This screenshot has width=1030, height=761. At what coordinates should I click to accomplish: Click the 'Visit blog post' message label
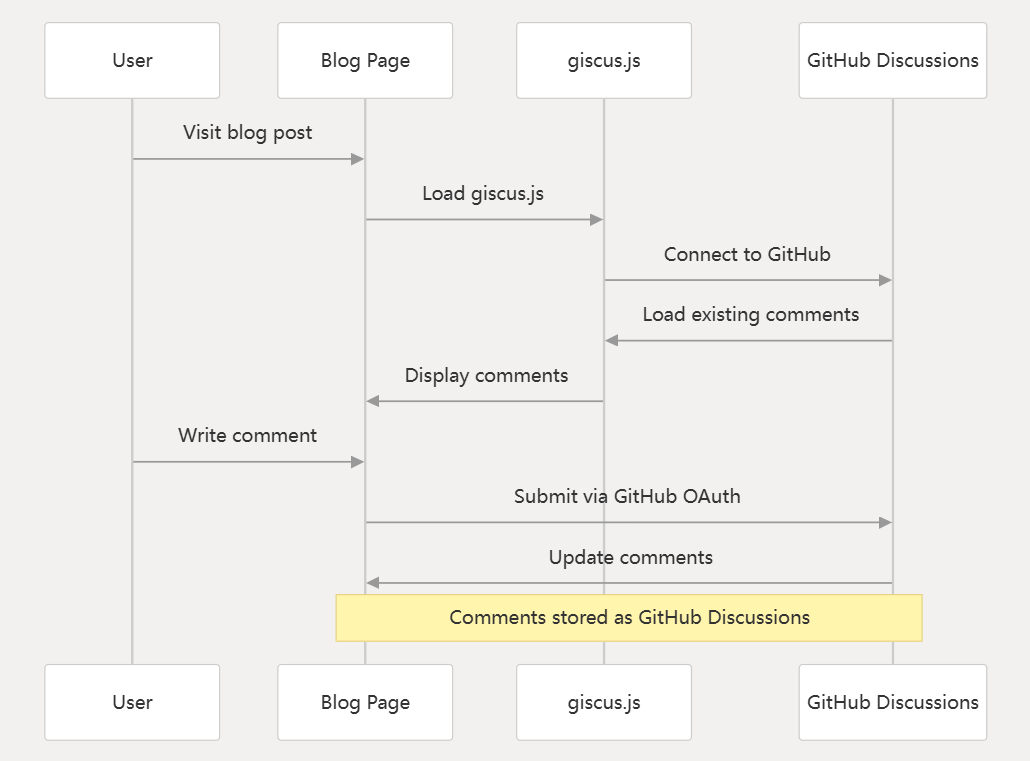tap(248, 133)
